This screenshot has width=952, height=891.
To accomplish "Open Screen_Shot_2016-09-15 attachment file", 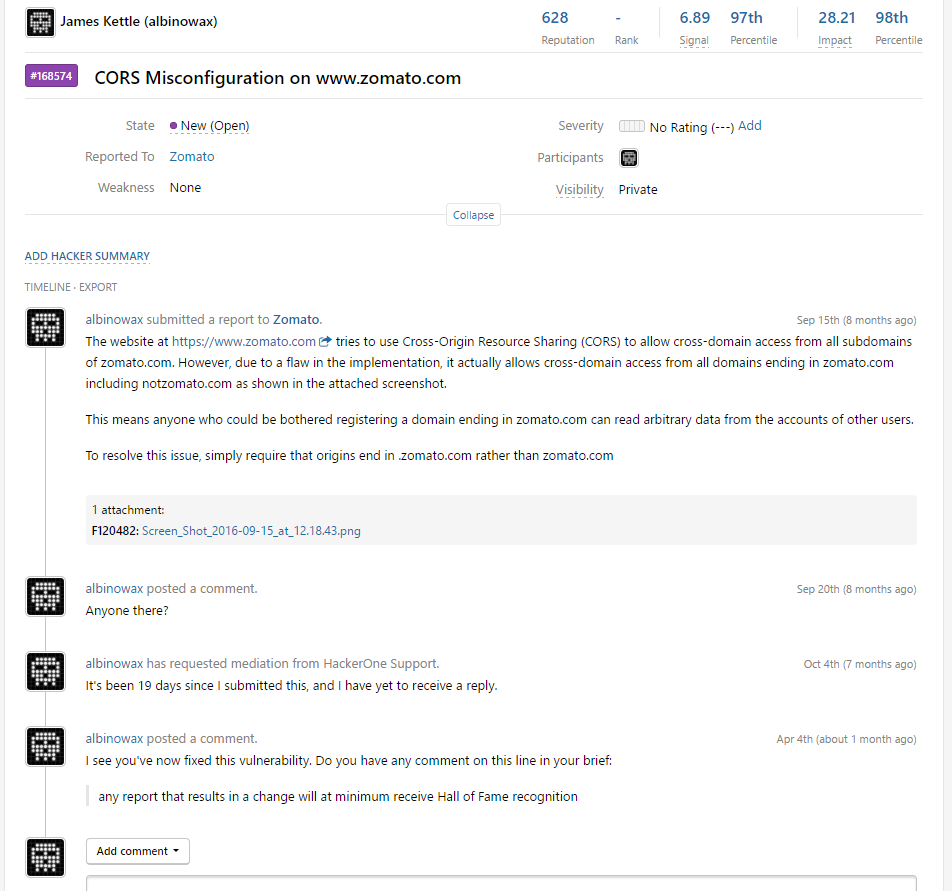I will (x=251, y=531).
